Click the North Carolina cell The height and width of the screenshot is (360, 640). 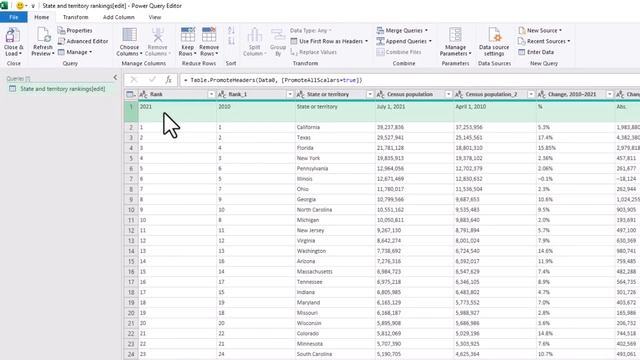[335, 210]
